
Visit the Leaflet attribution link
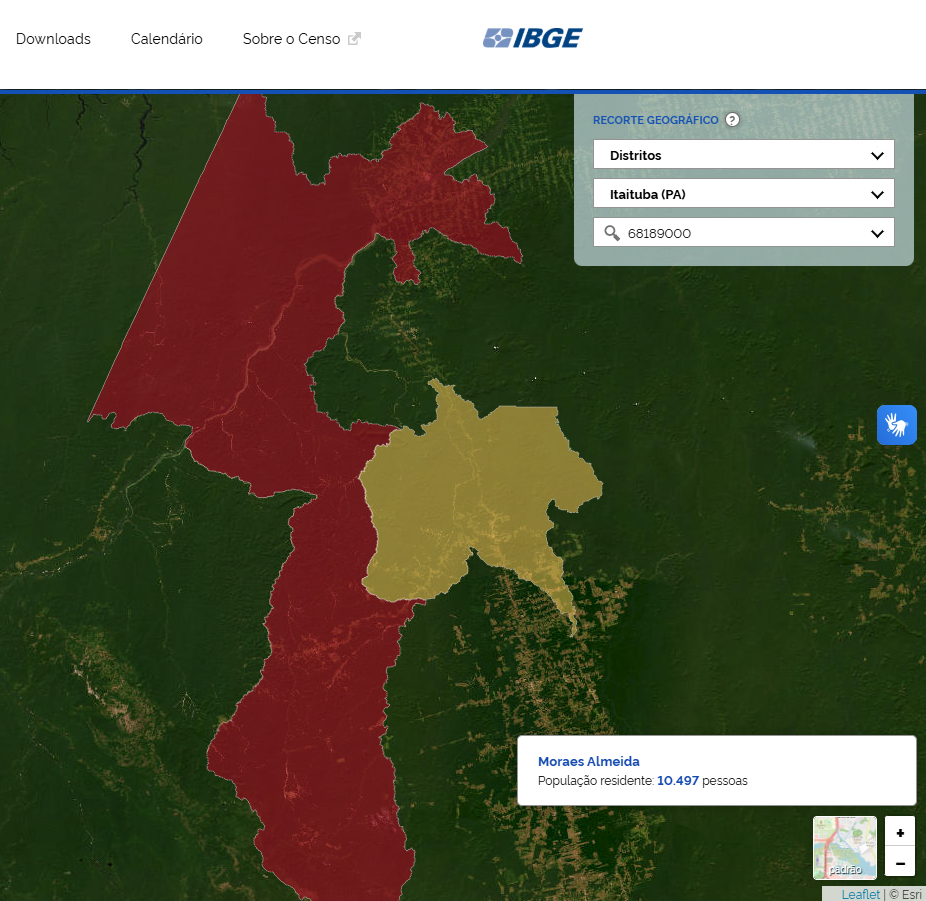coord(860,894)
